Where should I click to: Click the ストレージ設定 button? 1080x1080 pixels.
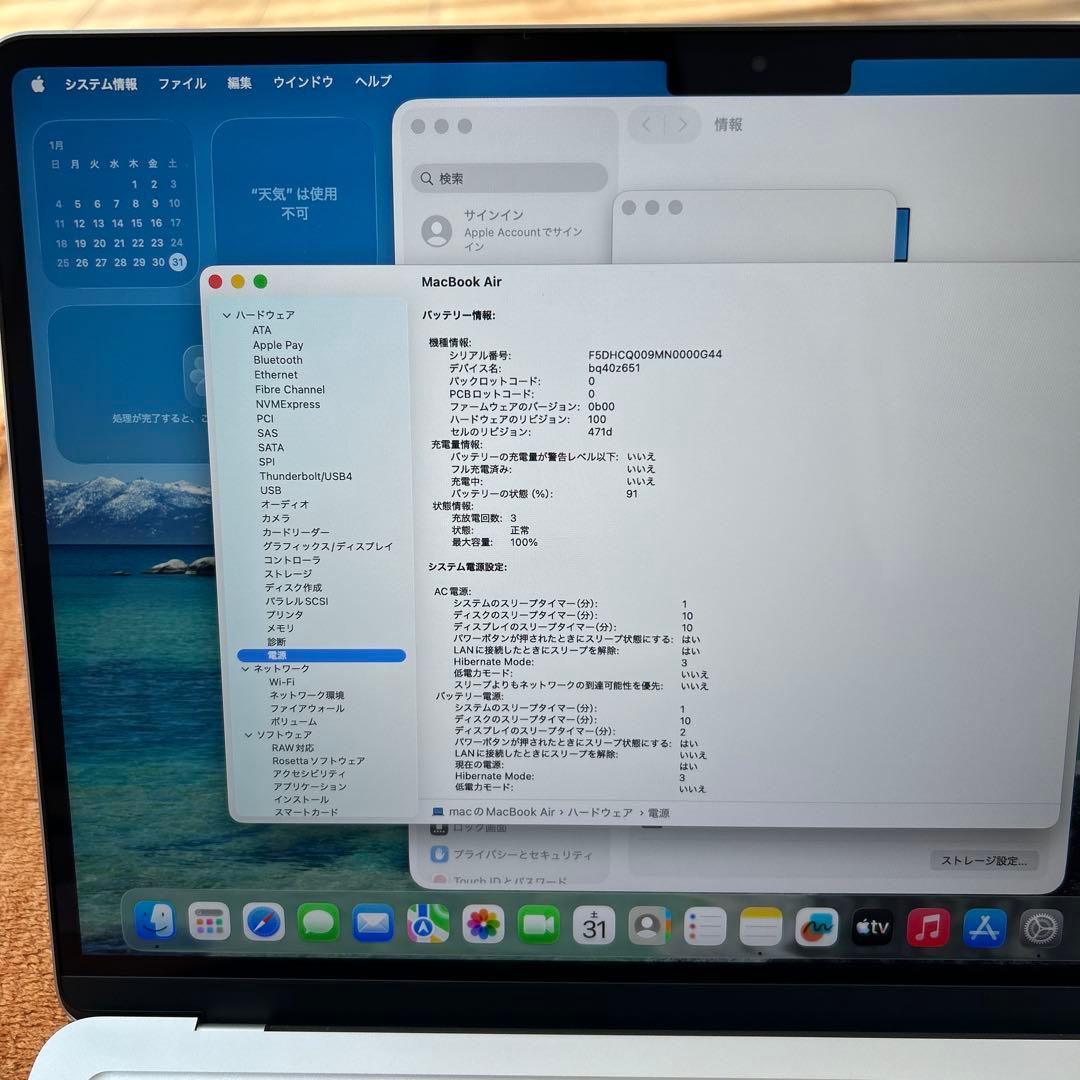click(985, 860)
